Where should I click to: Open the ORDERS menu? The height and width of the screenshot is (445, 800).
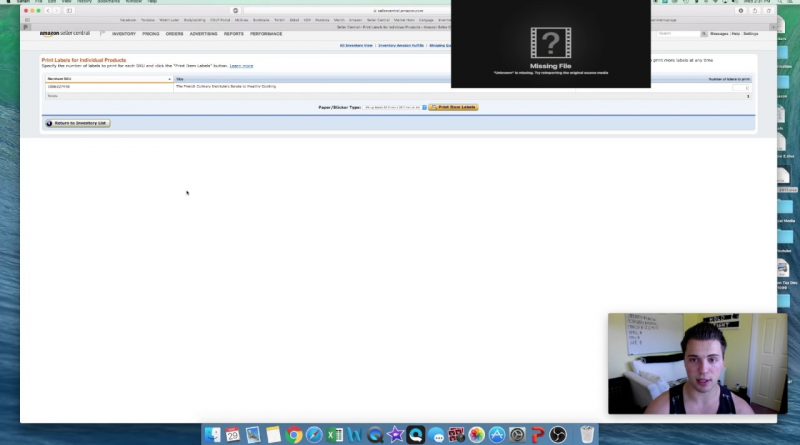(174, 34)
